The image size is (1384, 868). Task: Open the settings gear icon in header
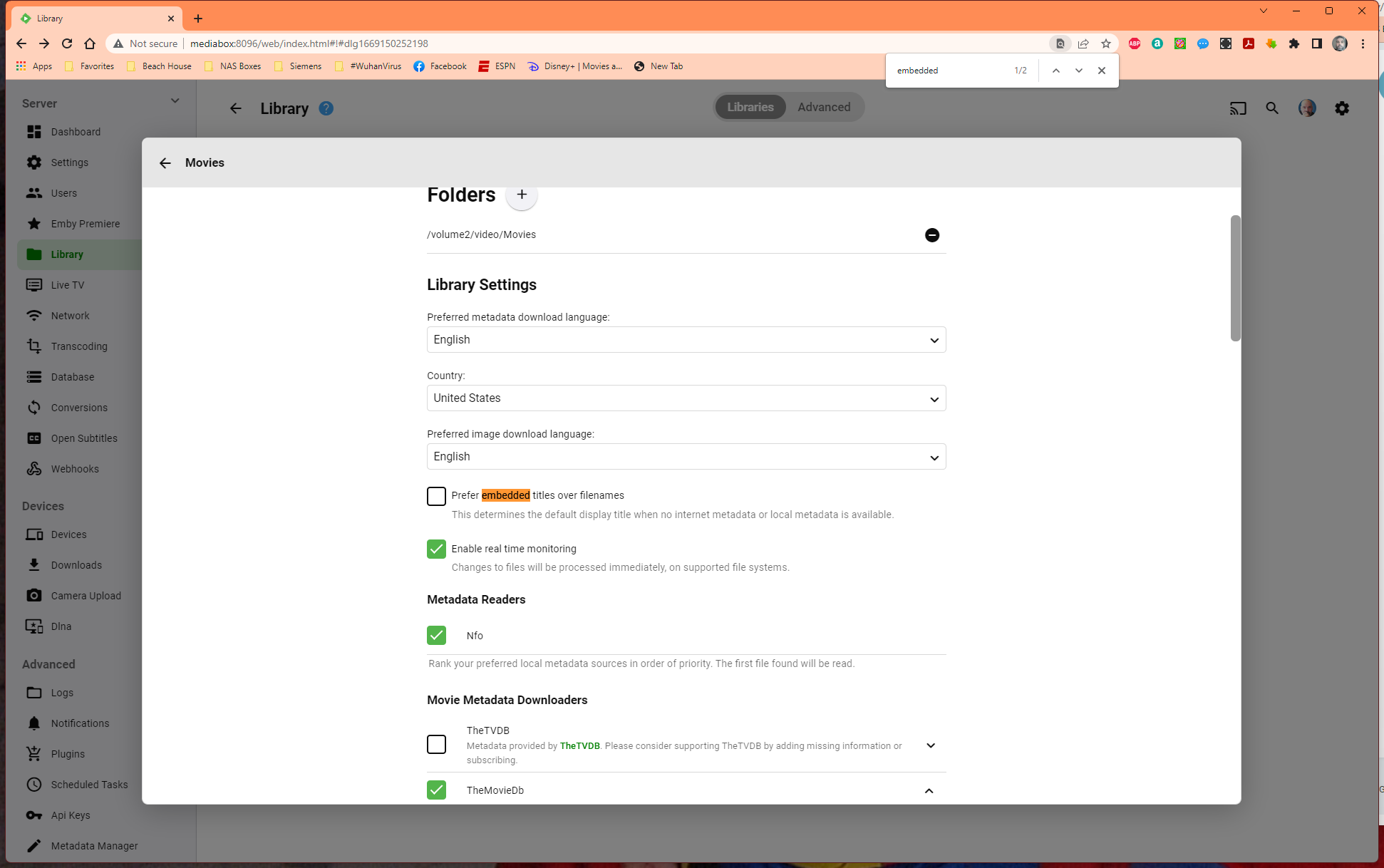[1342, 108]
